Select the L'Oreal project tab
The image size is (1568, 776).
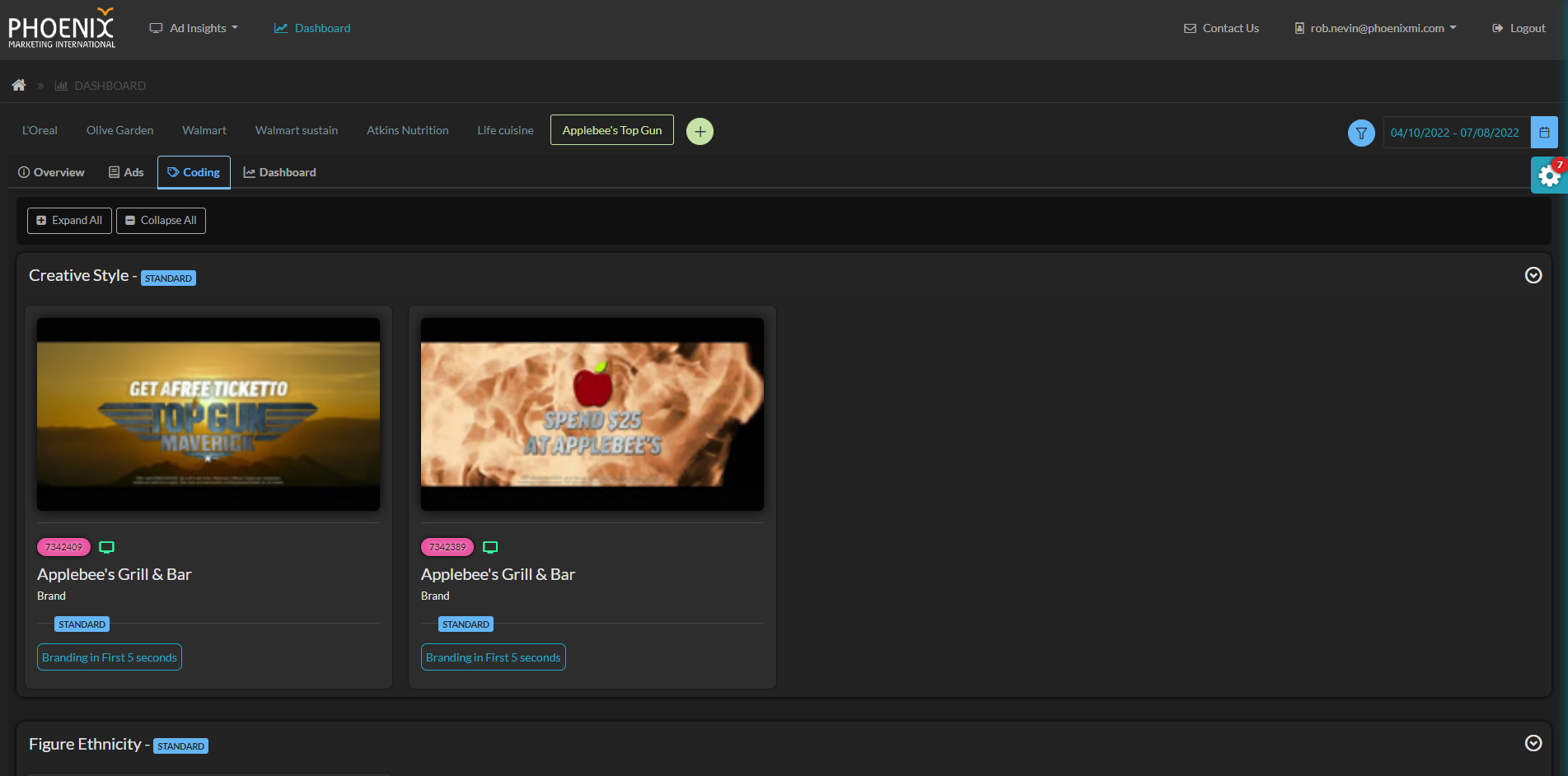pos(40,130)
